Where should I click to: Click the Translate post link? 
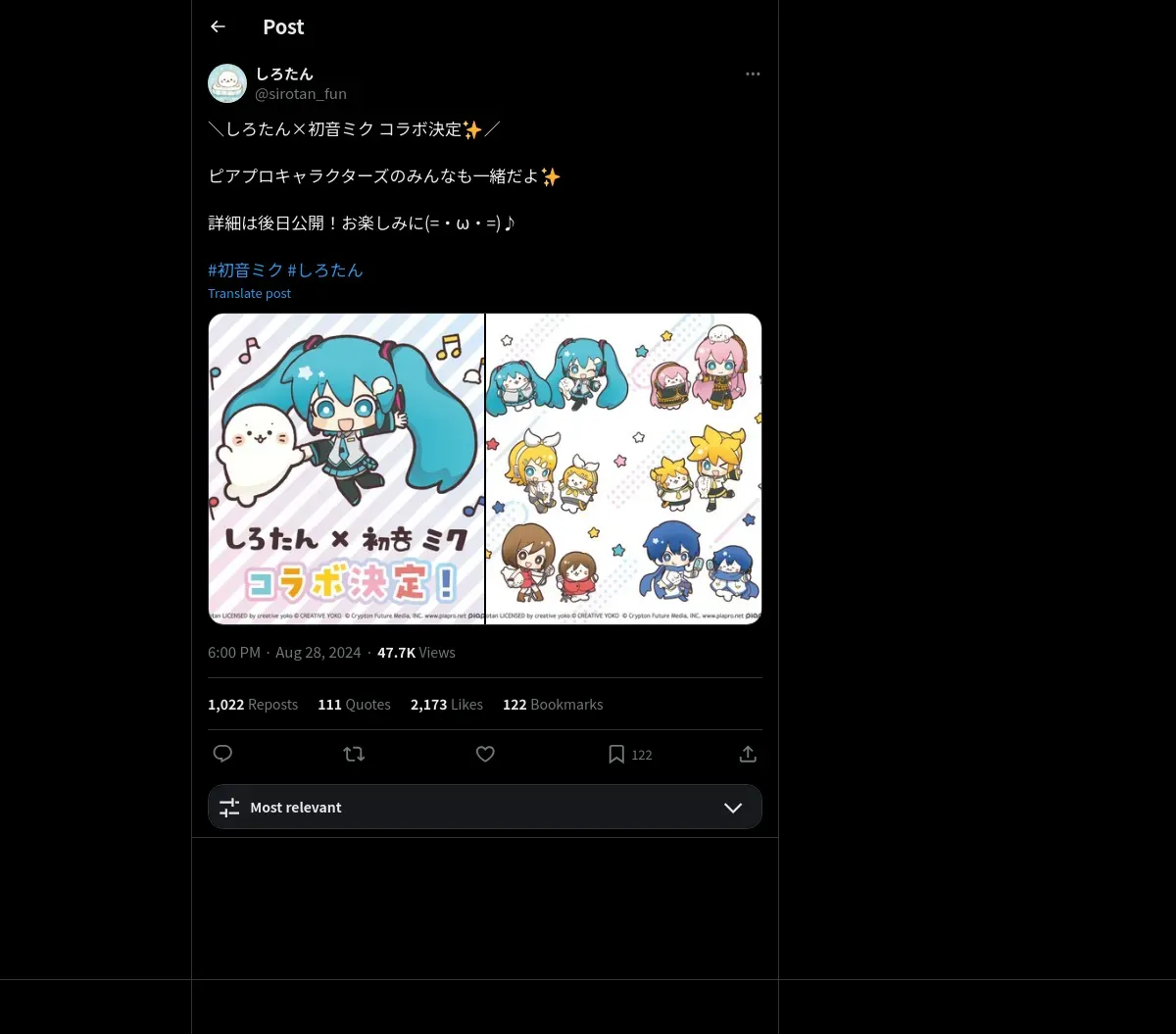pyautogui.click(x=249, y=293)
